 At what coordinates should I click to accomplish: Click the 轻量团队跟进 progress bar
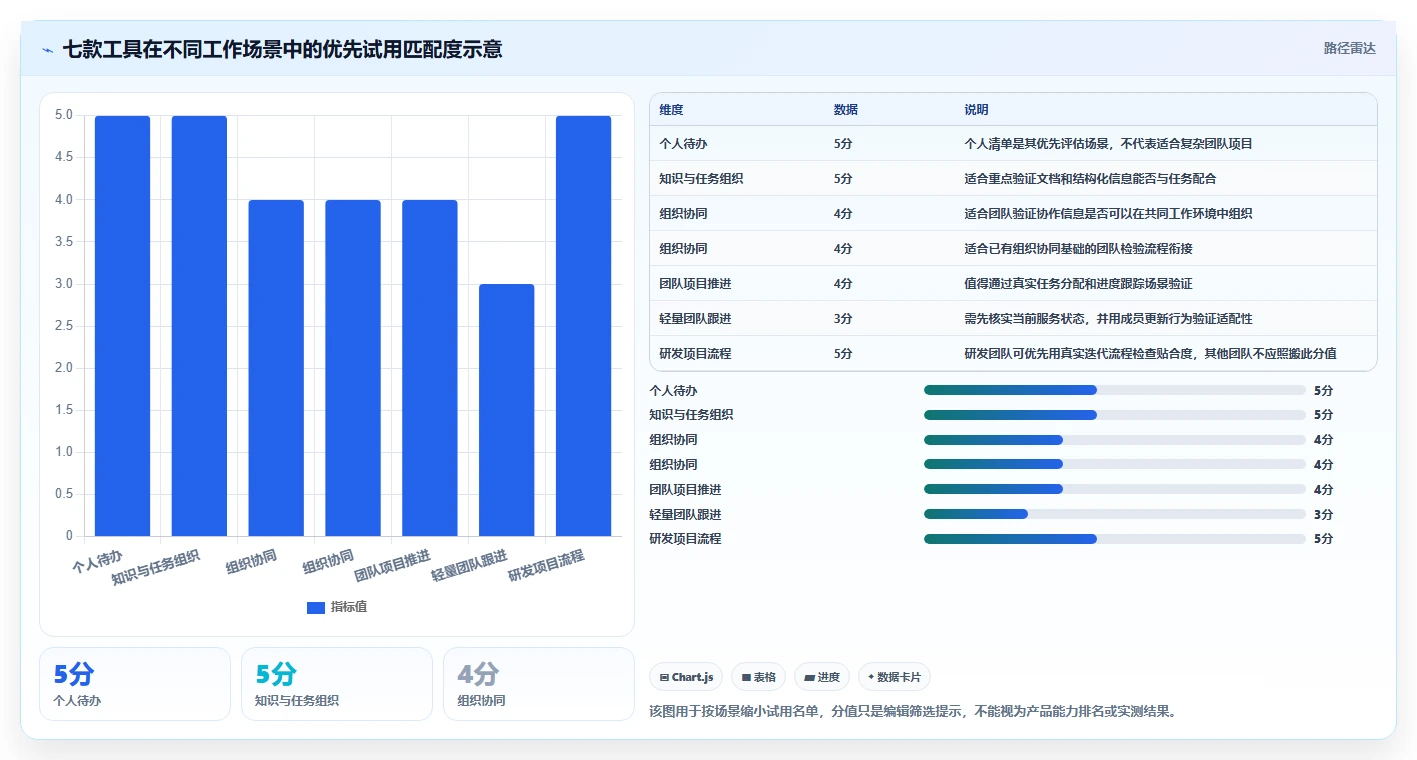point(1115,514)
